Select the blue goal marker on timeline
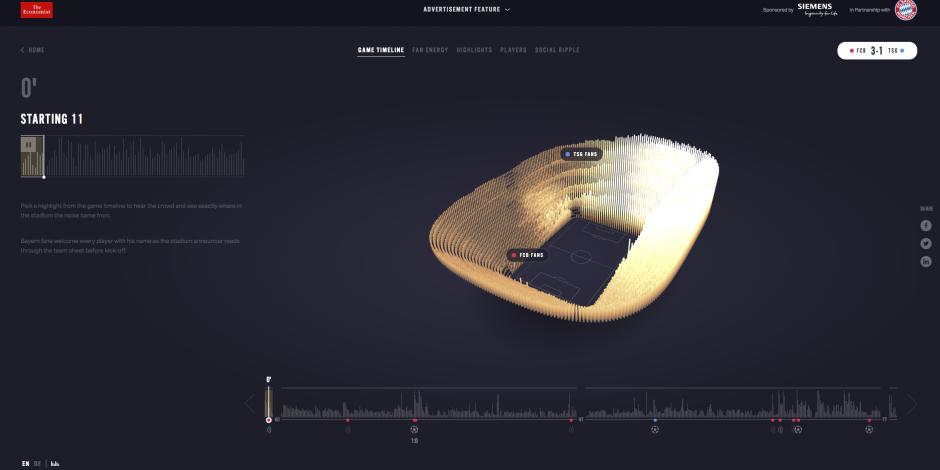 [655, 420]
